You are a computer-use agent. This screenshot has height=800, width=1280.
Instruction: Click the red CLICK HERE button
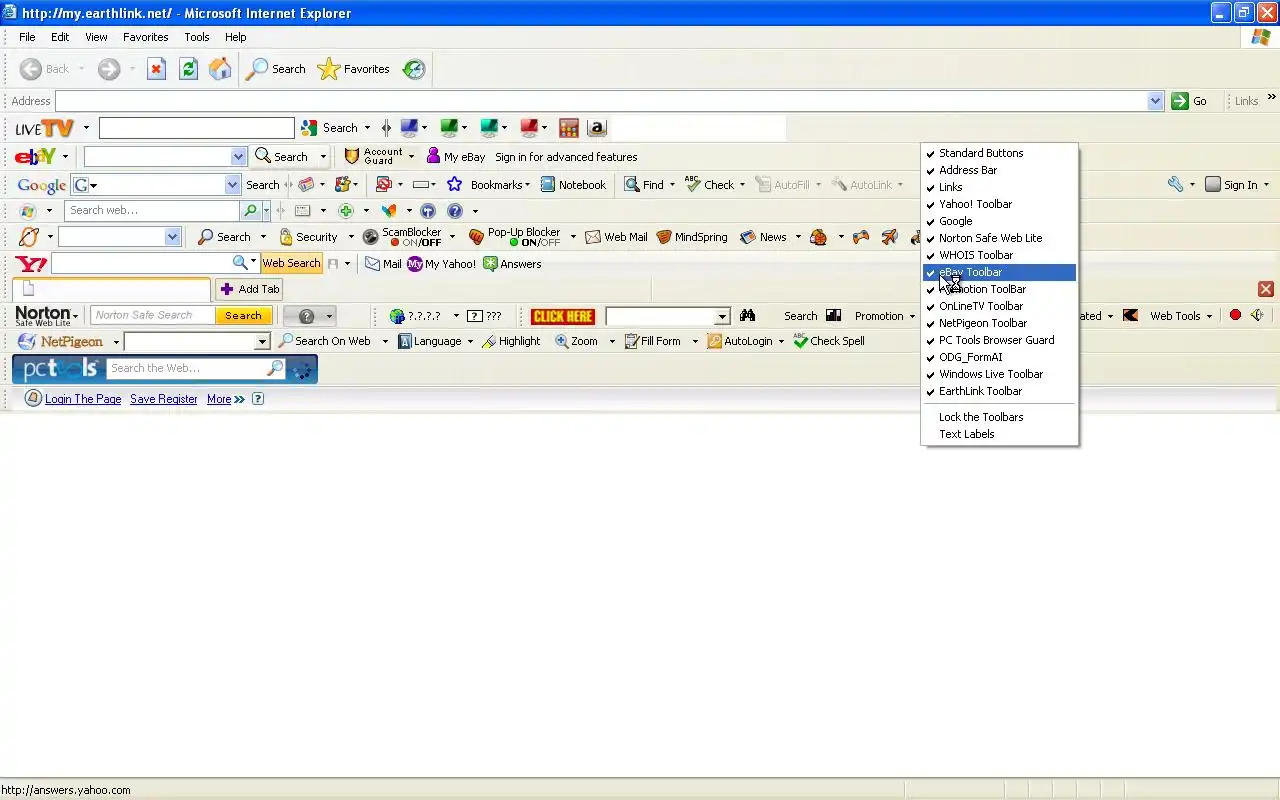563,316
